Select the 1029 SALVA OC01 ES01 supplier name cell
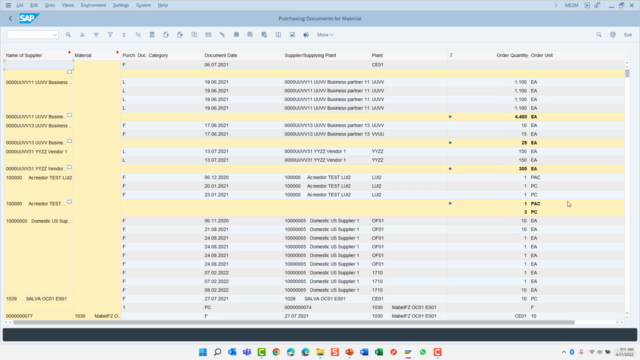Image resolution: width=640 pixels, height=360 pixels. [38, 299]
